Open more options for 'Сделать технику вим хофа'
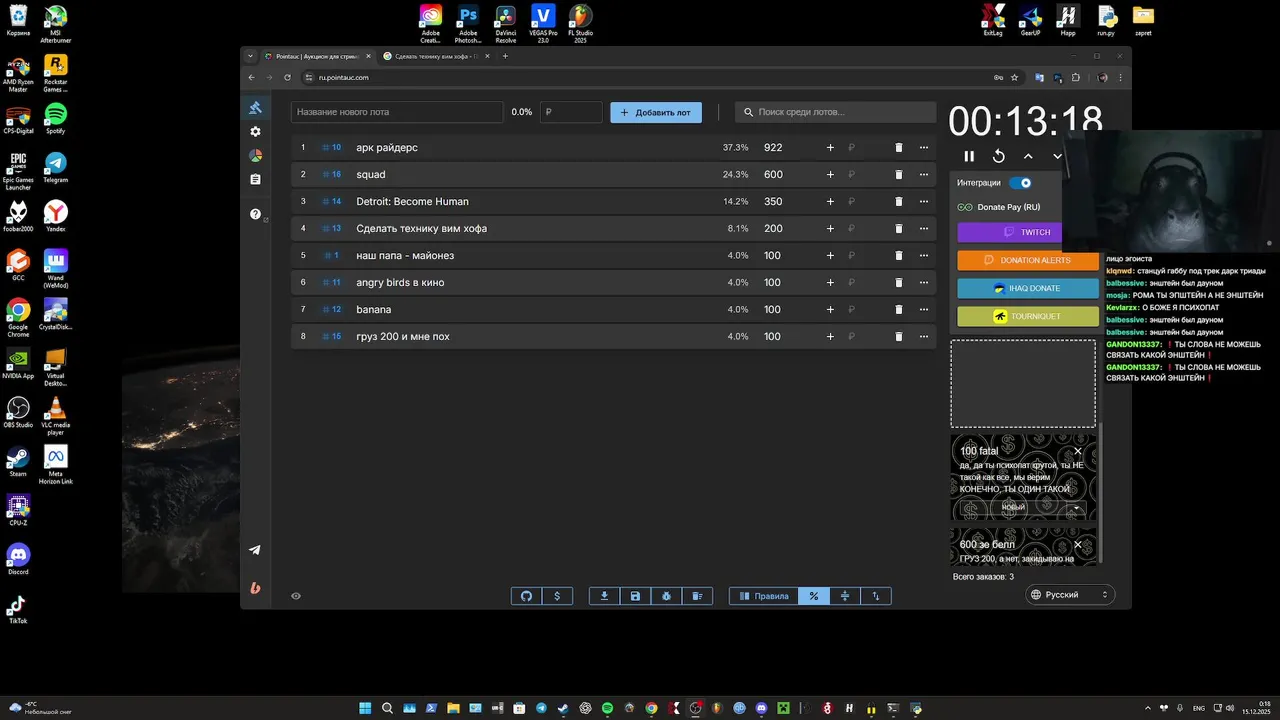This screenshot has width=1280, height=720. 923,228
